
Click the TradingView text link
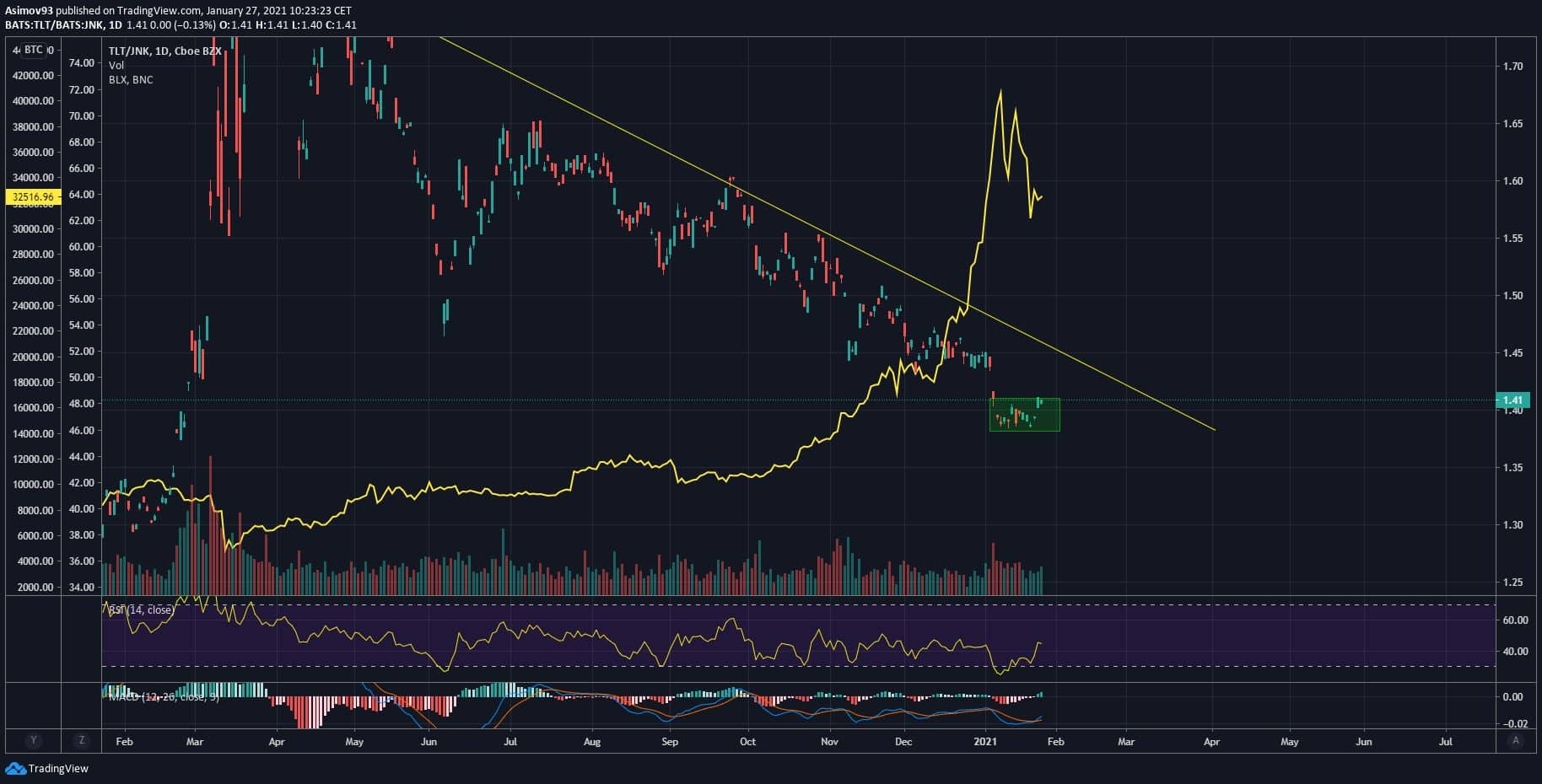coord(58,768)
